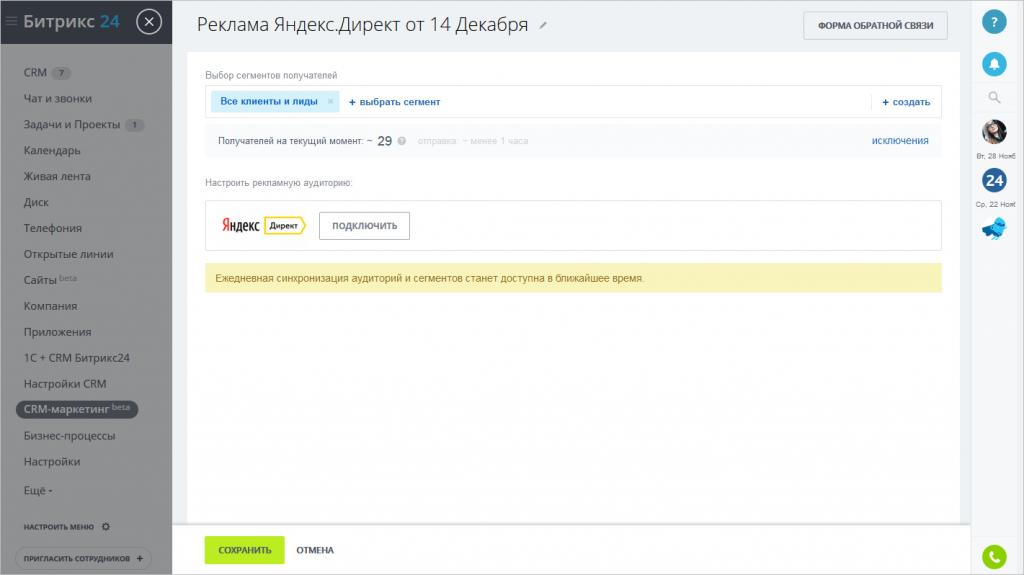Click Пригласить сотрудников button

coord(84,559)
